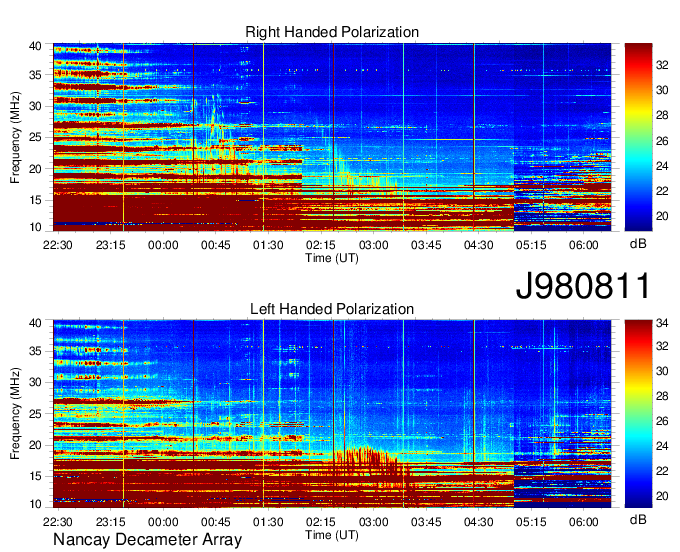Viewport: 680px width, 552px height.
Task: Click the 22:30 time tick on Left Handed plot
Action: pyautogui.click(x=58, y=522)
